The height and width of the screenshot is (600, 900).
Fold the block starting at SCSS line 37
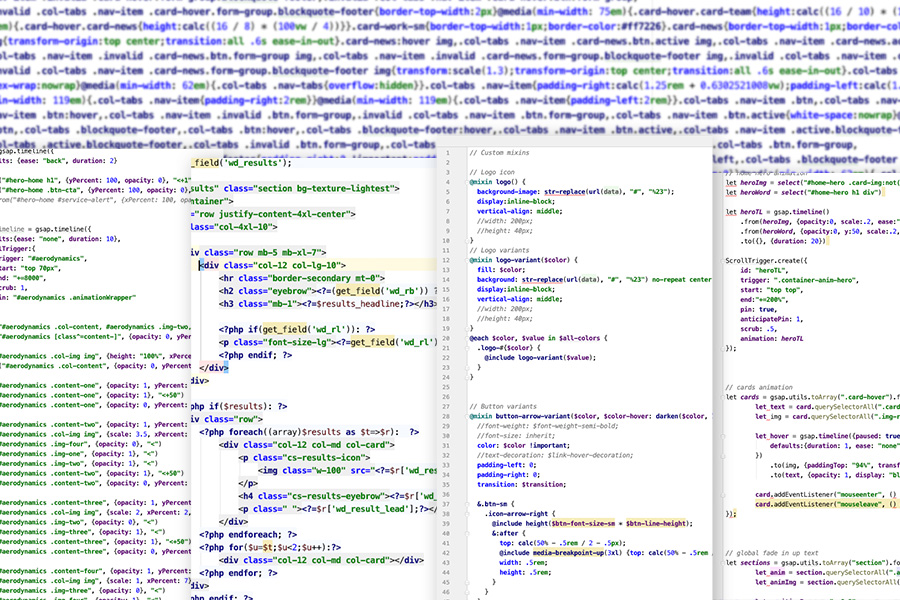(467, 504)
